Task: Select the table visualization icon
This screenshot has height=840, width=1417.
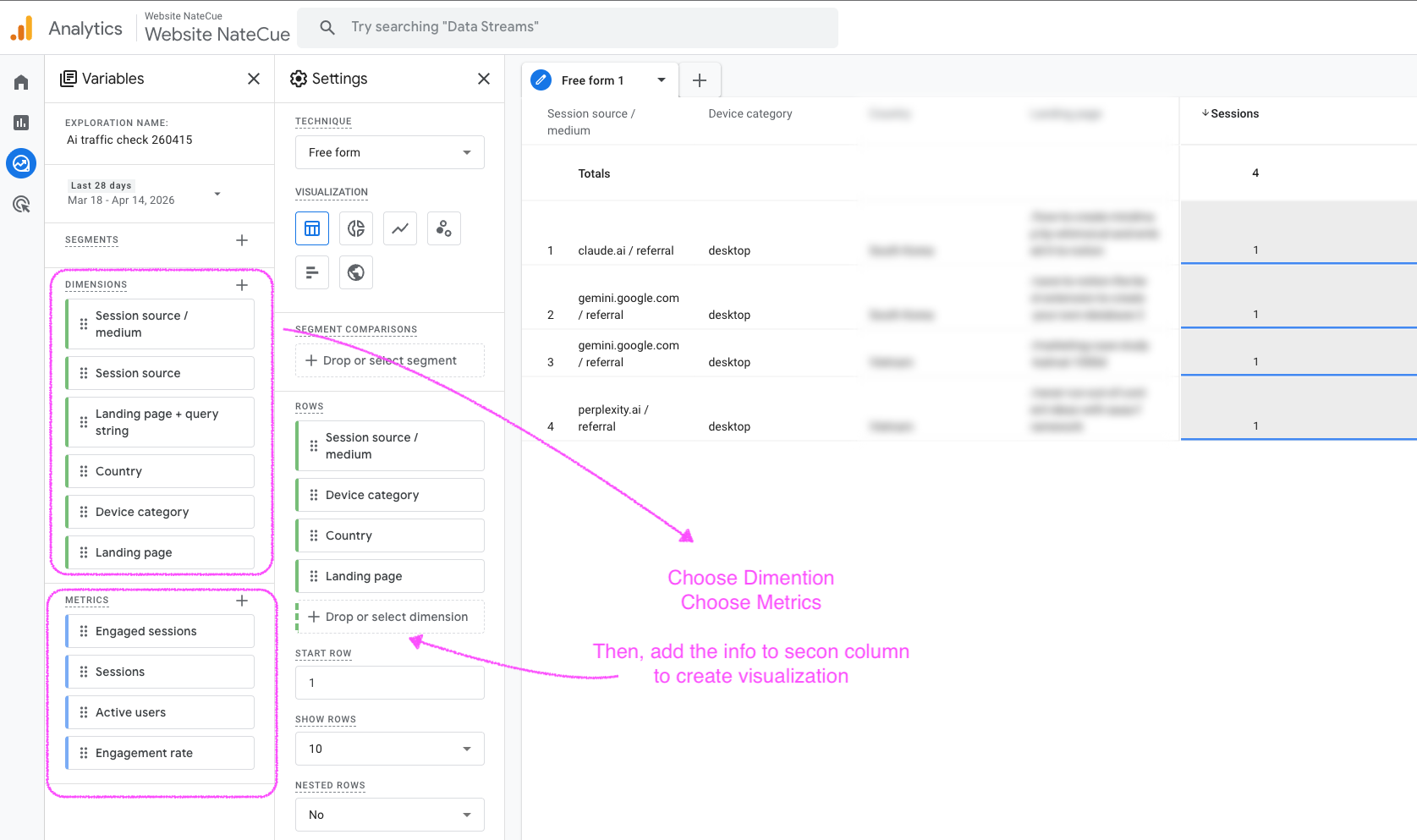Action: (x=312, y=228)
